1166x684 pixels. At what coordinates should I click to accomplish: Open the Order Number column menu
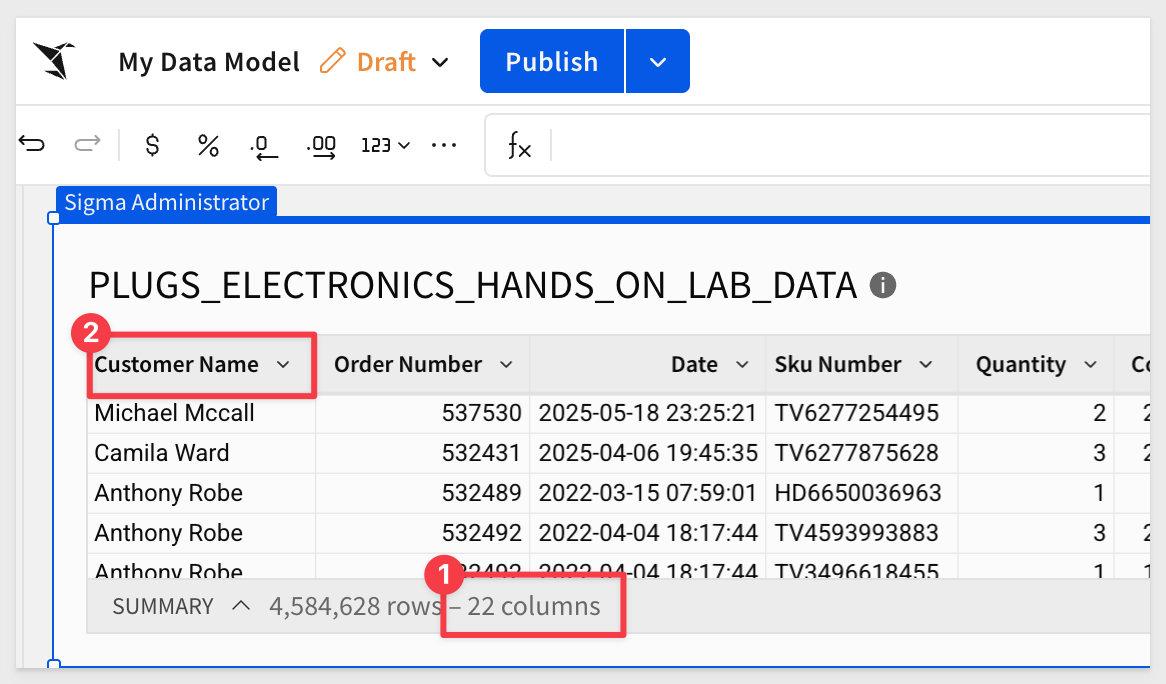pyautogui.click(x=506, y=364)
